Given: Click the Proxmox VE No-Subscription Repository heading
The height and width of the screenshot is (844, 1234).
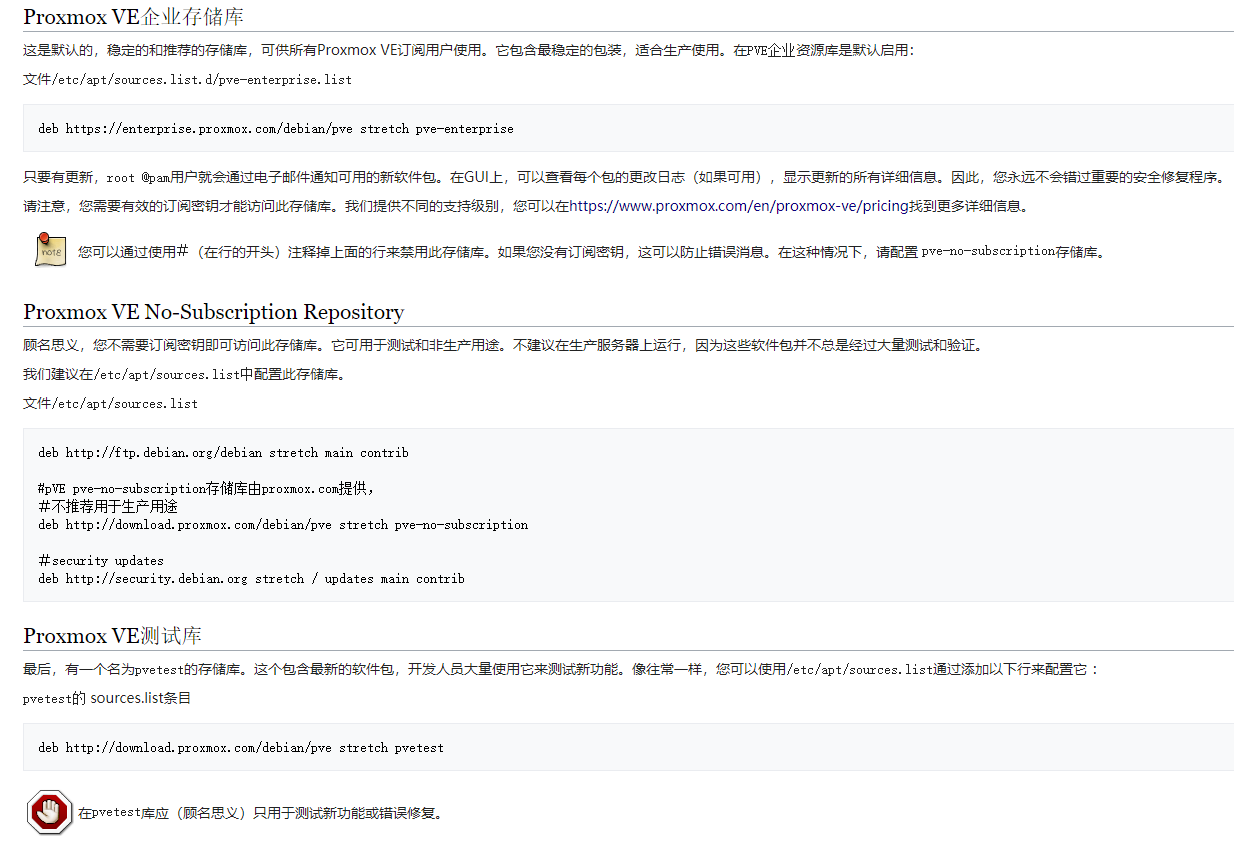Looking at the screenshot, I should (213, 312).
